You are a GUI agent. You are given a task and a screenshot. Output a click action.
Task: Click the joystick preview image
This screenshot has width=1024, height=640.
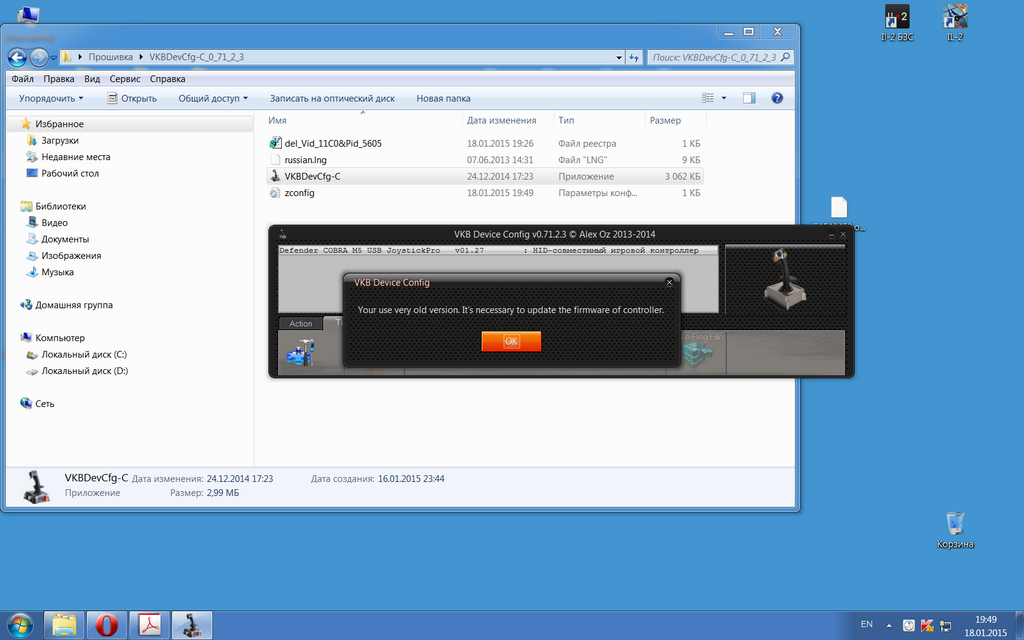[x=785, y=278]
